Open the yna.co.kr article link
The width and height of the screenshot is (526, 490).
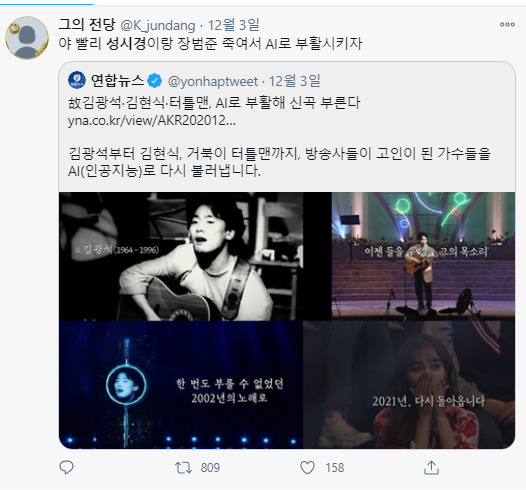152,120
